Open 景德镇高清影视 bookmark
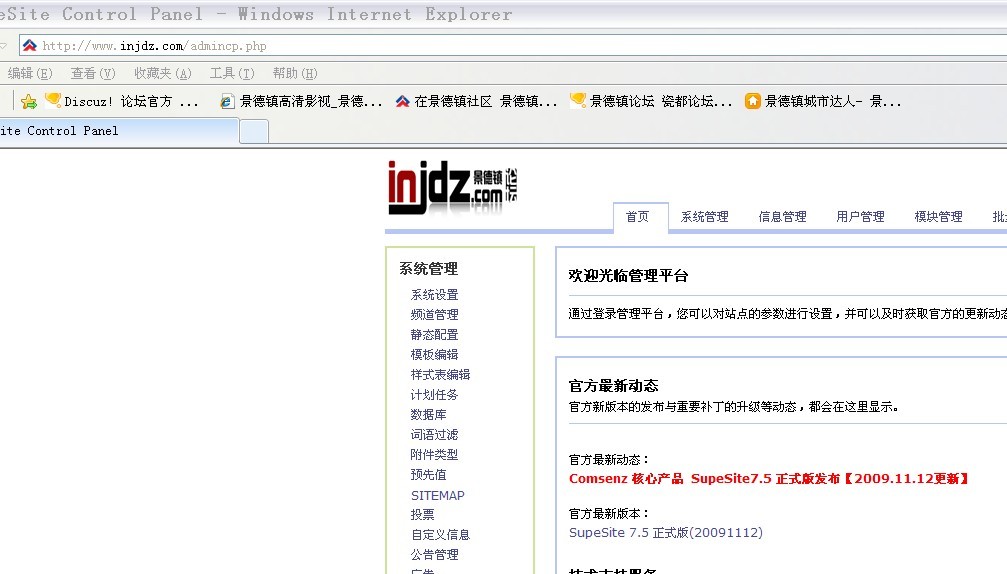1007x574 pixels. pos(301,101)
